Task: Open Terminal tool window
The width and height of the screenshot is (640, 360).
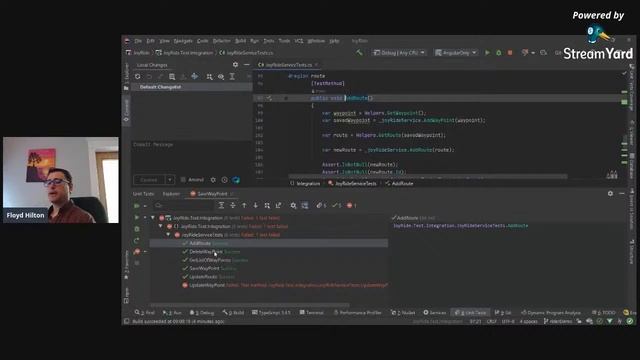Action: point(311,313)
